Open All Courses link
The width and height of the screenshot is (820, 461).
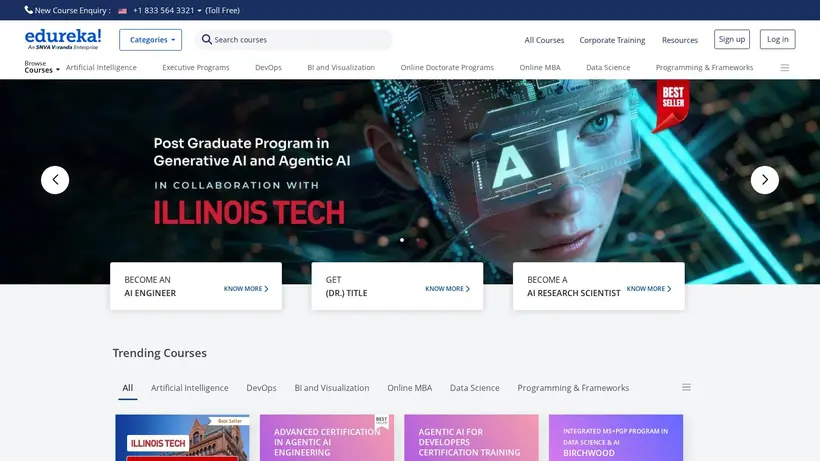(544, 40)
